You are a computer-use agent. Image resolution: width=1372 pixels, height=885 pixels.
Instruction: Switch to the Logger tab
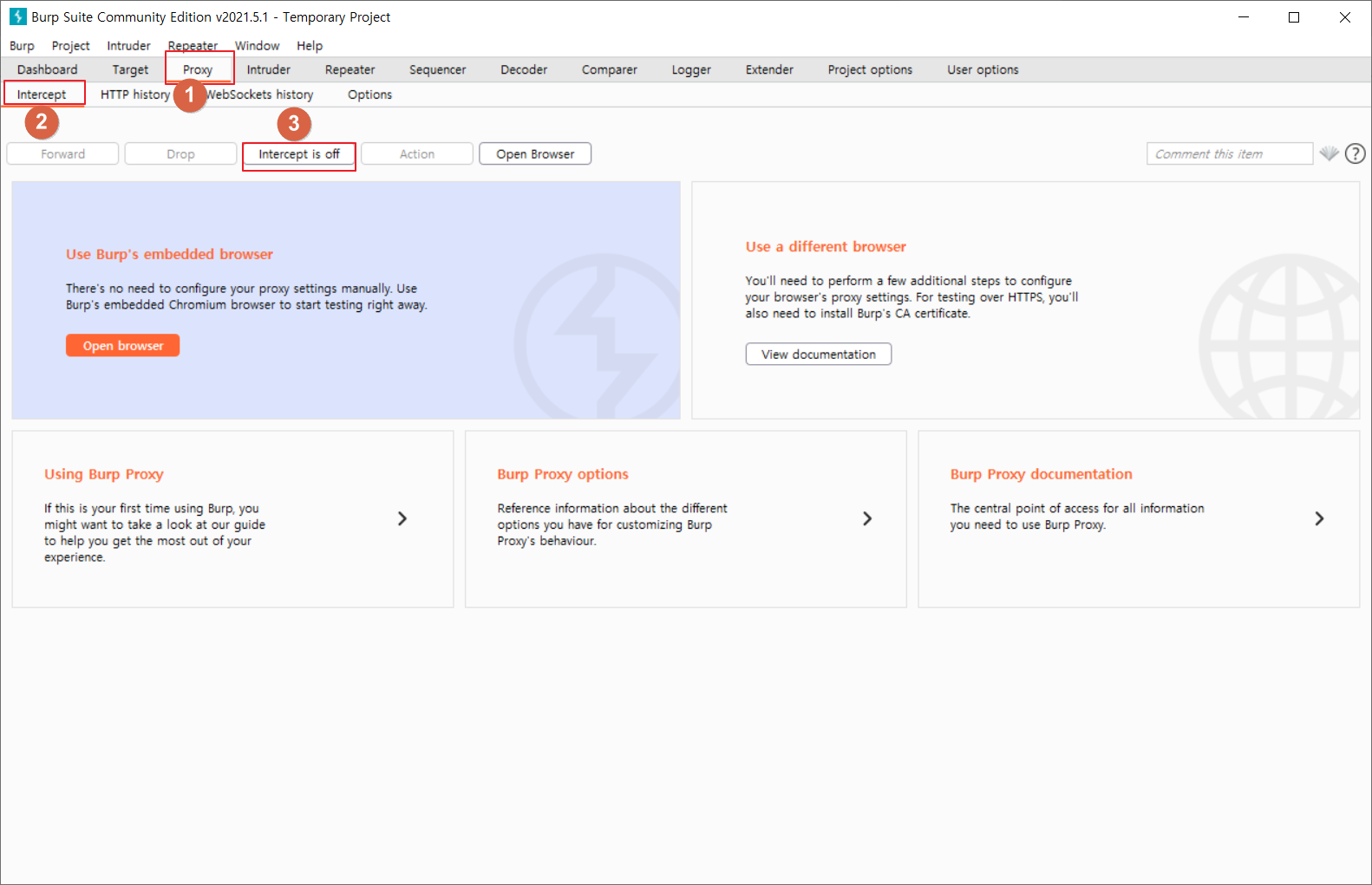pyautogui.click(x=691, y=69)
